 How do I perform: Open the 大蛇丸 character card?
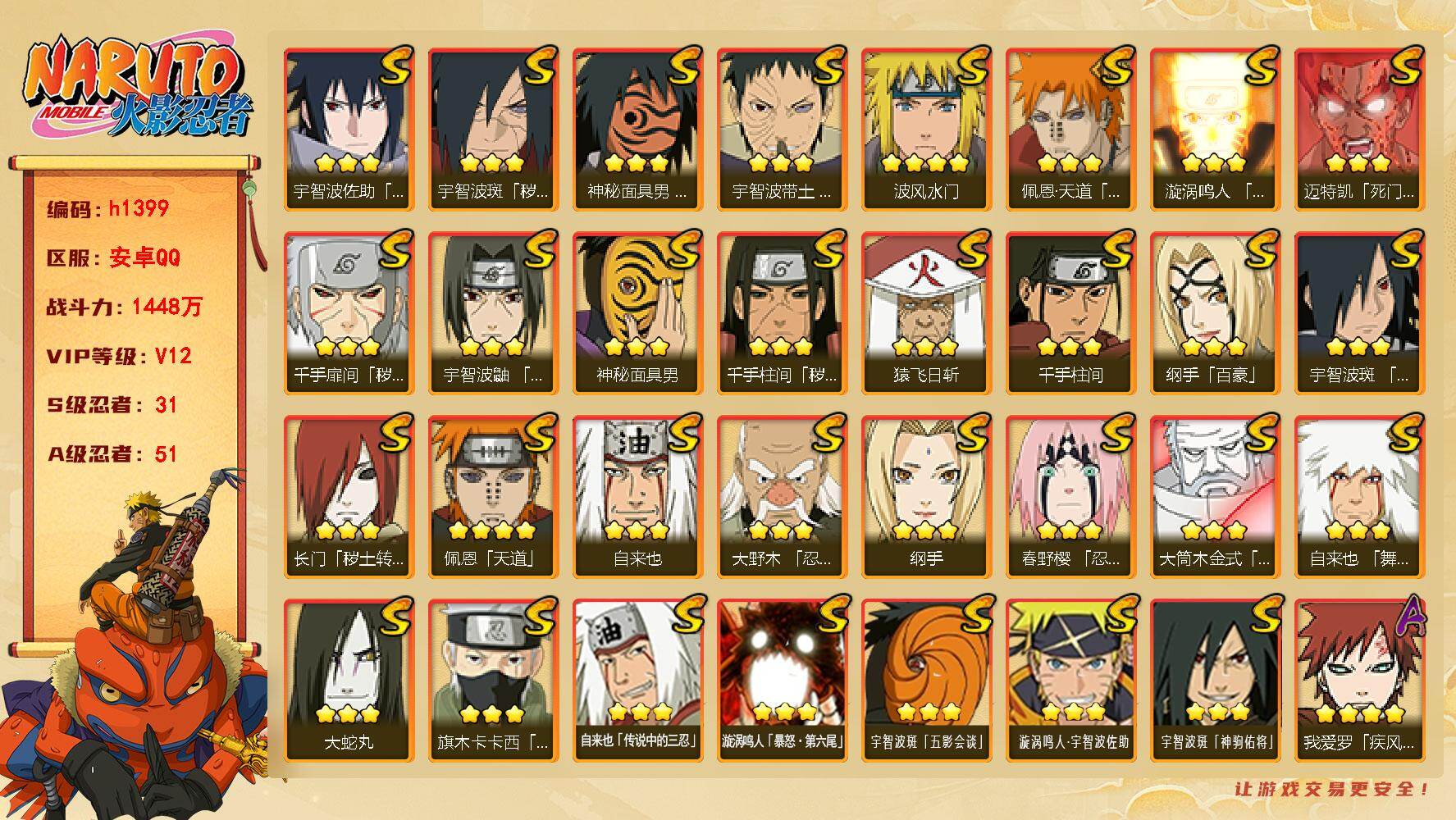pos(349,681)
